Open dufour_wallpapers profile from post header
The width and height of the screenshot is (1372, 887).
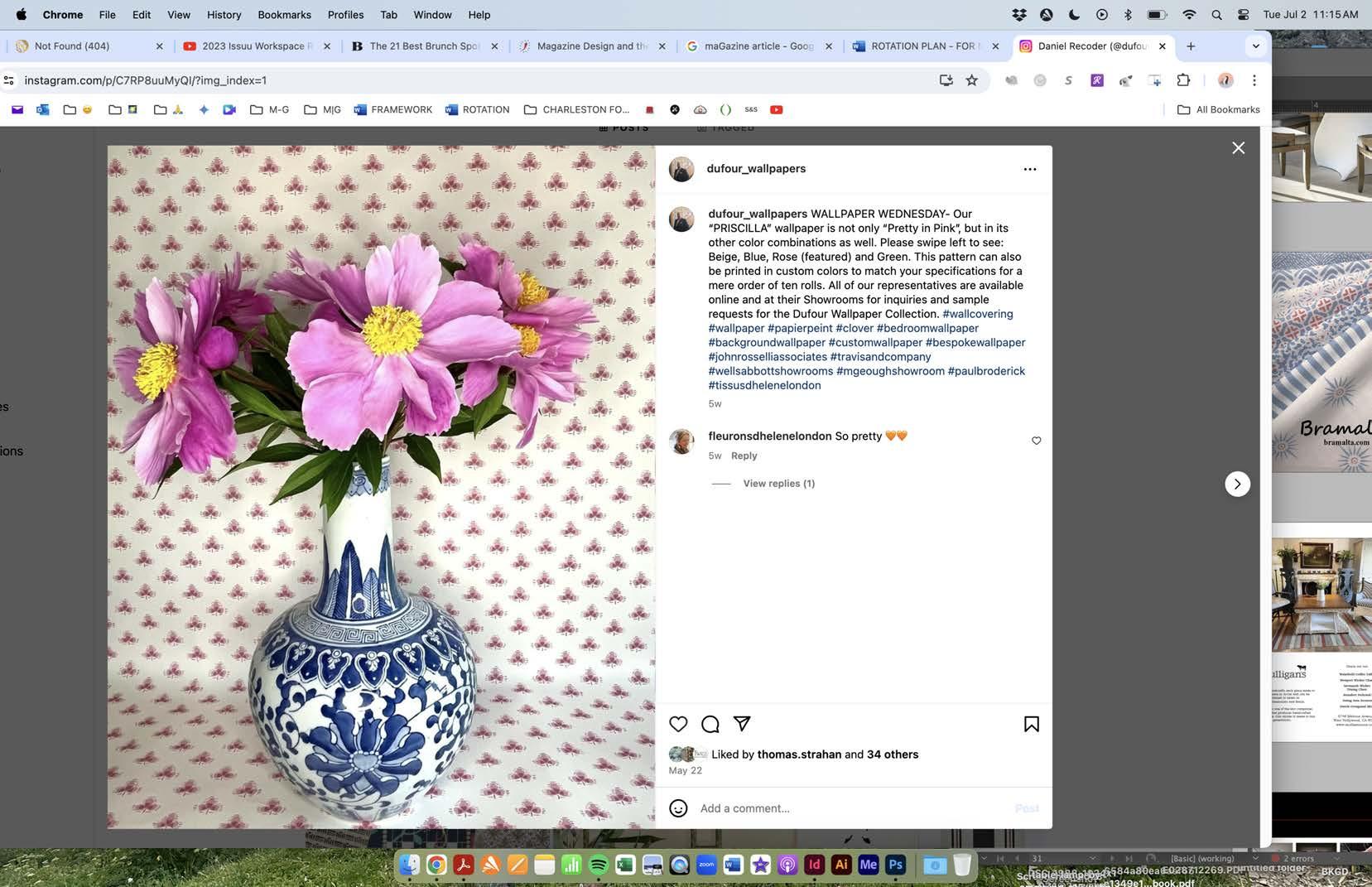[x=756, y=168]
